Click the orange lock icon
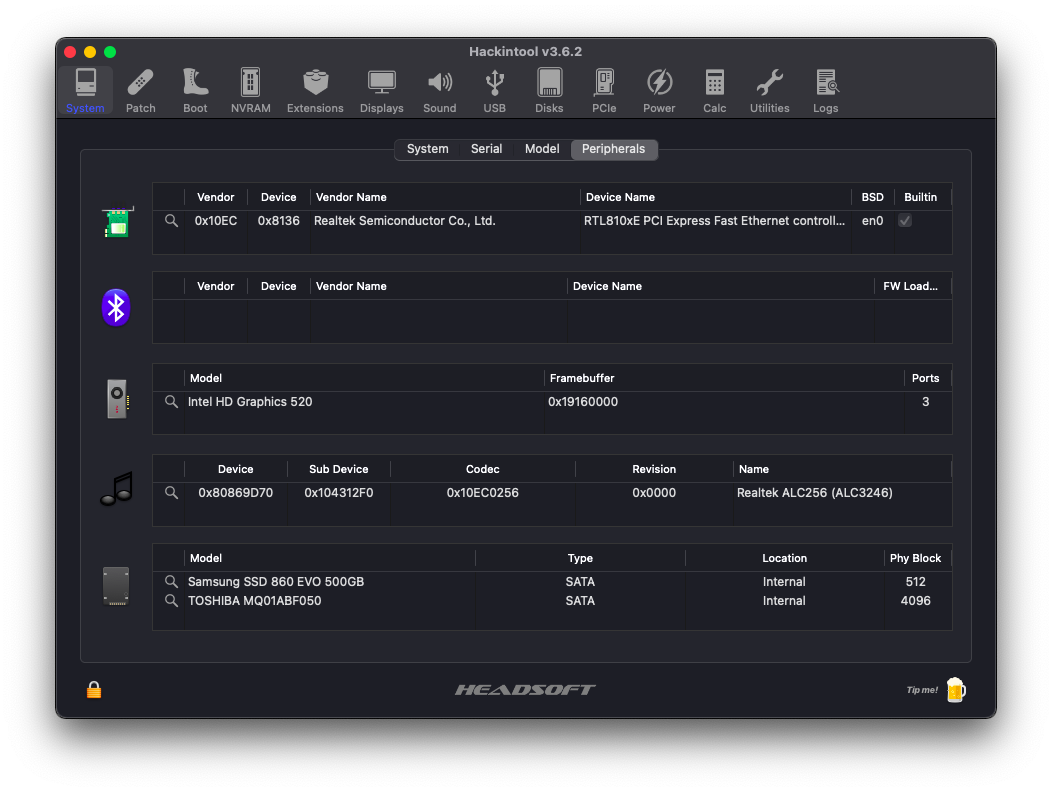The image size is (1052, 792). click(94, 689)
